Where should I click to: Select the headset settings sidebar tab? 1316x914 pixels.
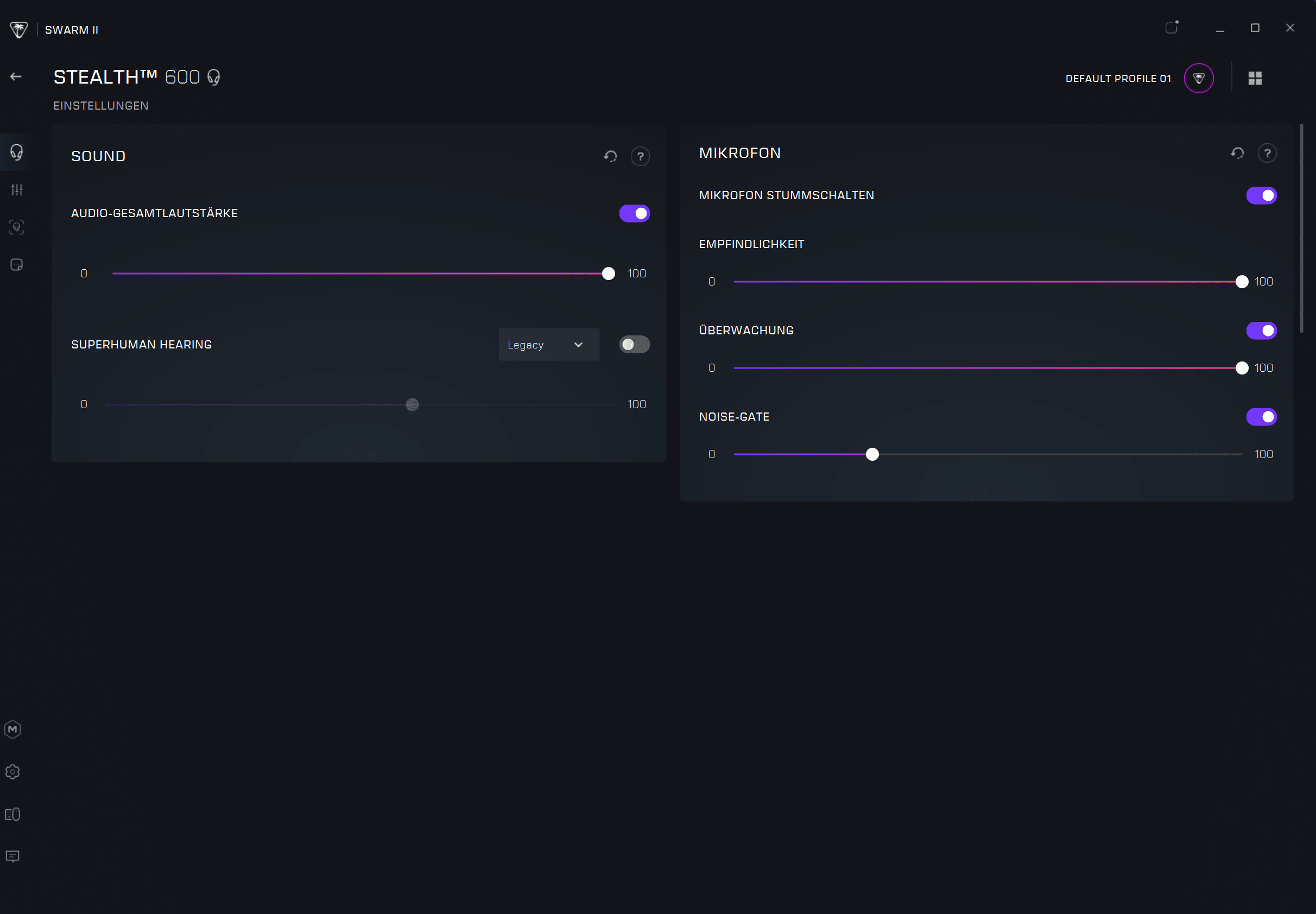(x=17, y=153)
